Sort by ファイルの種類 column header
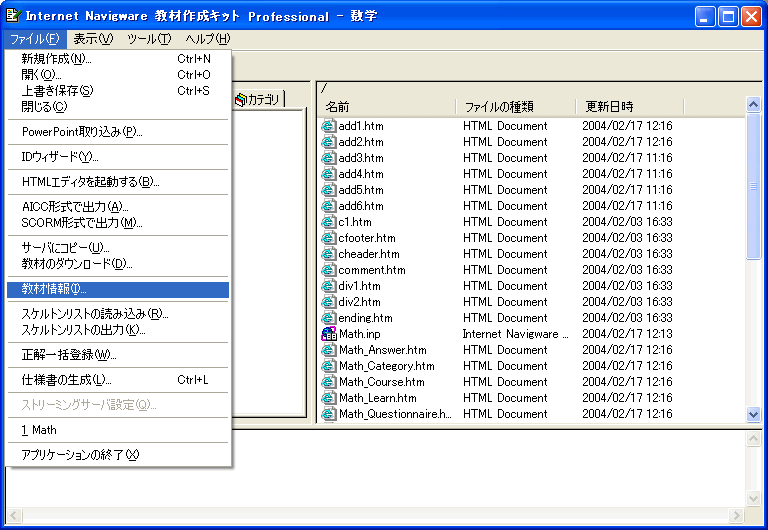768x530 pixels. [515, 106]
